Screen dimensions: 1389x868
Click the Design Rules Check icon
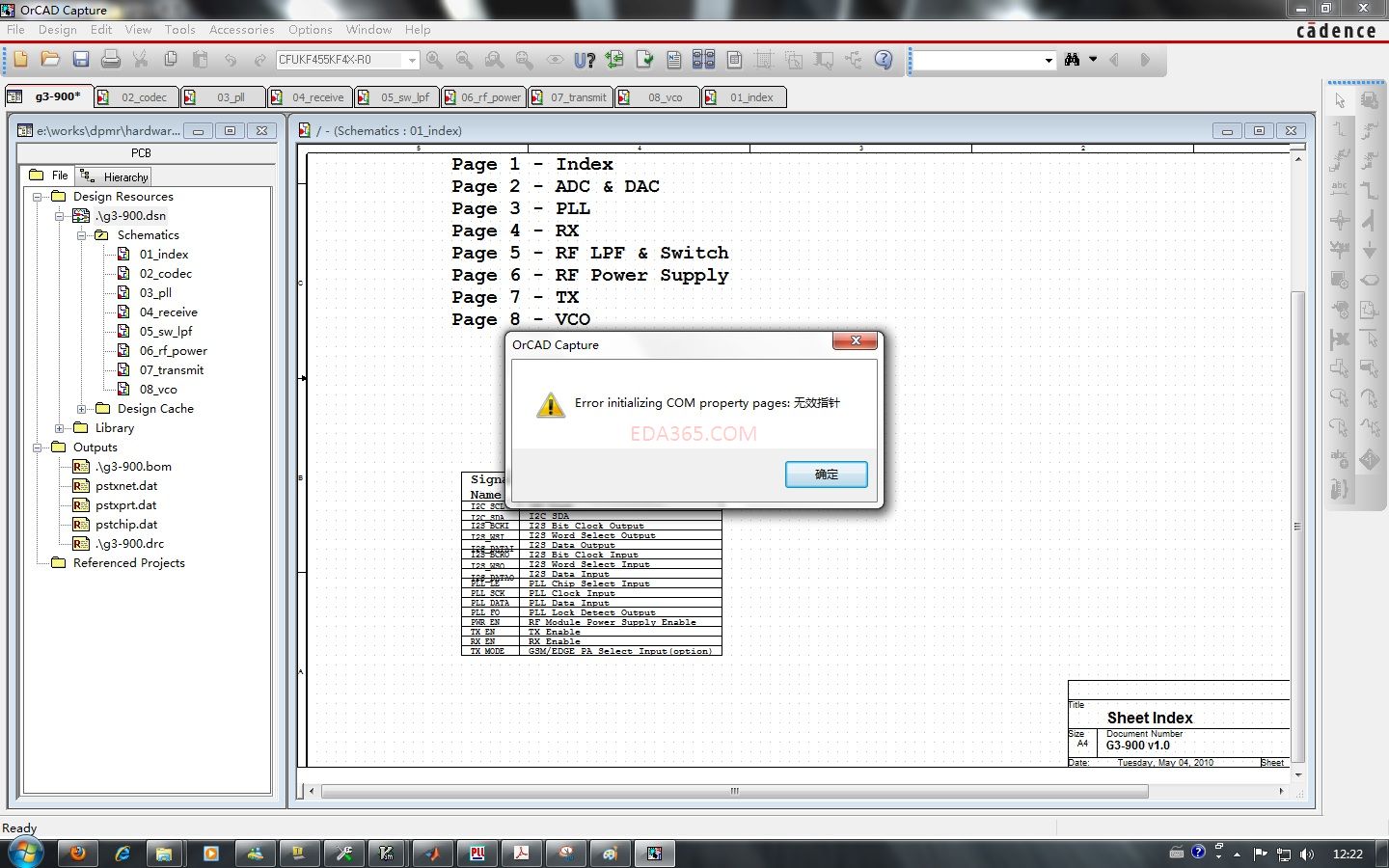644,60
